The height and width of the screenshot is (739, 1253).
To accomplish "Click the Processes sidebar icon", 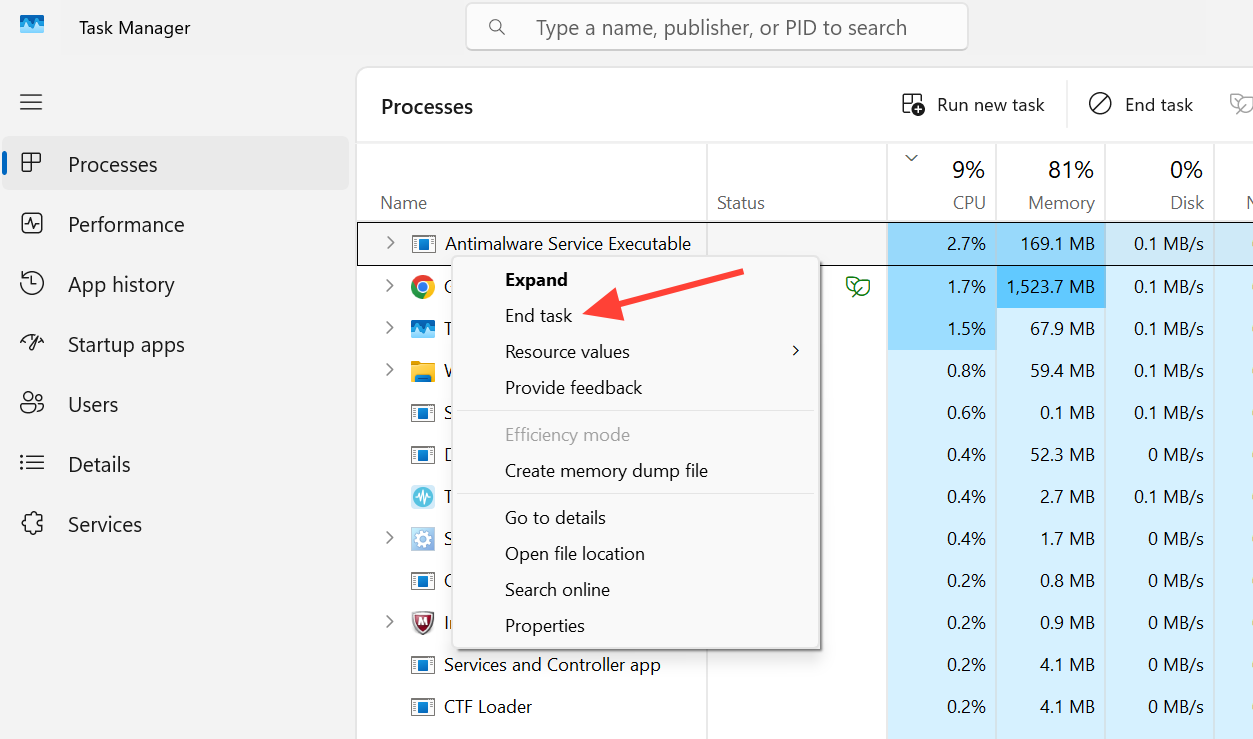I will [32, 164].
